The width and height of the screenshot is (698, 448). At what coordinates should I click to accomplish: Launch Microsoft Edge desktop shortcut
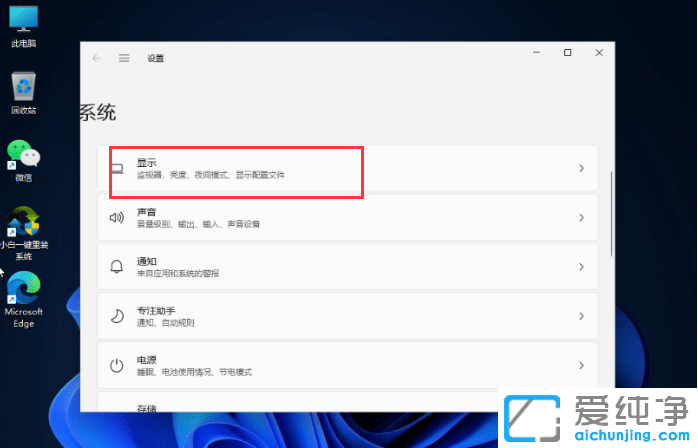tap(24, 300)
